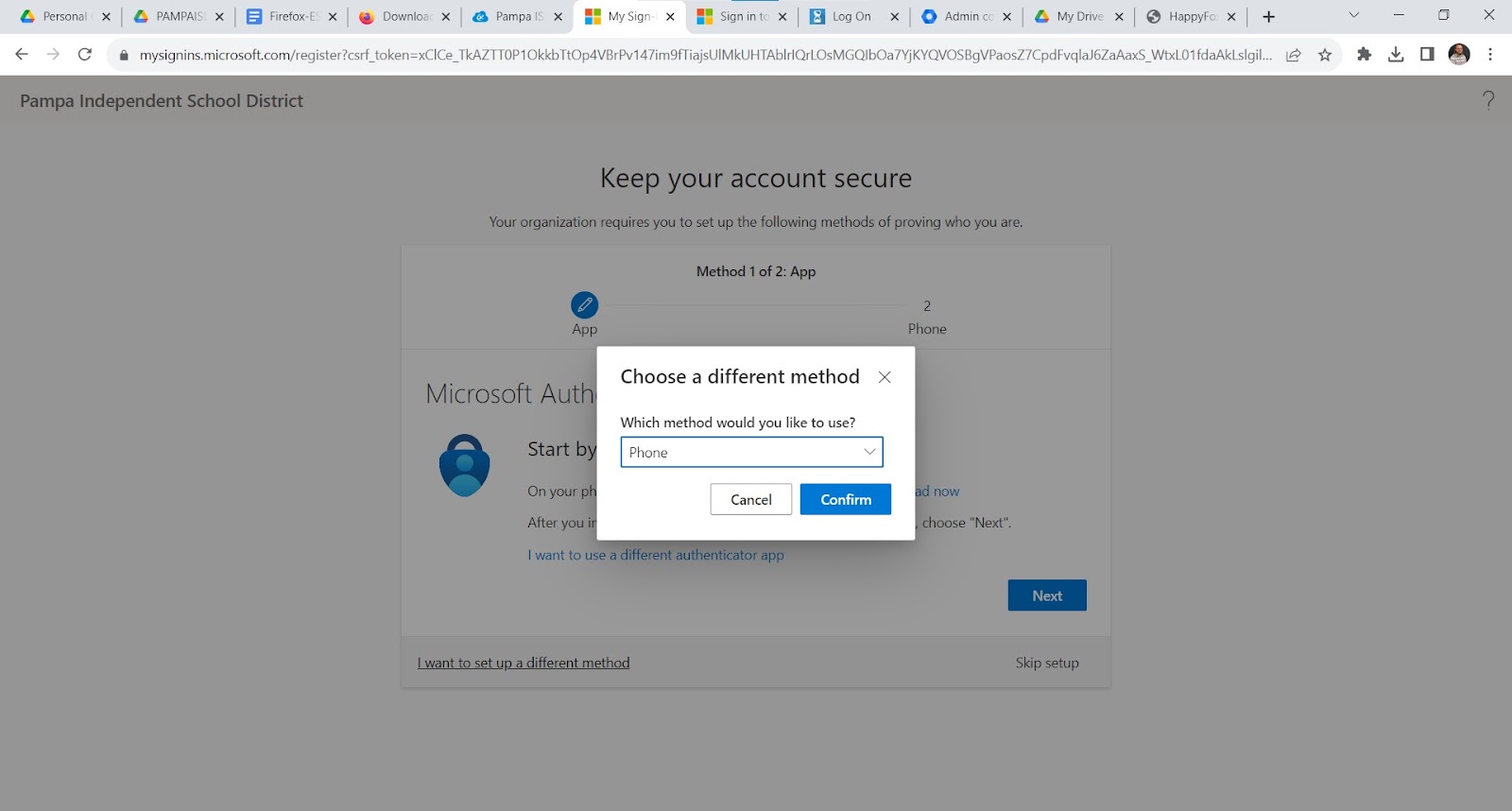Click the address bar URL
The width and height of the screenshot is (1512, 811).
[705, 55]
